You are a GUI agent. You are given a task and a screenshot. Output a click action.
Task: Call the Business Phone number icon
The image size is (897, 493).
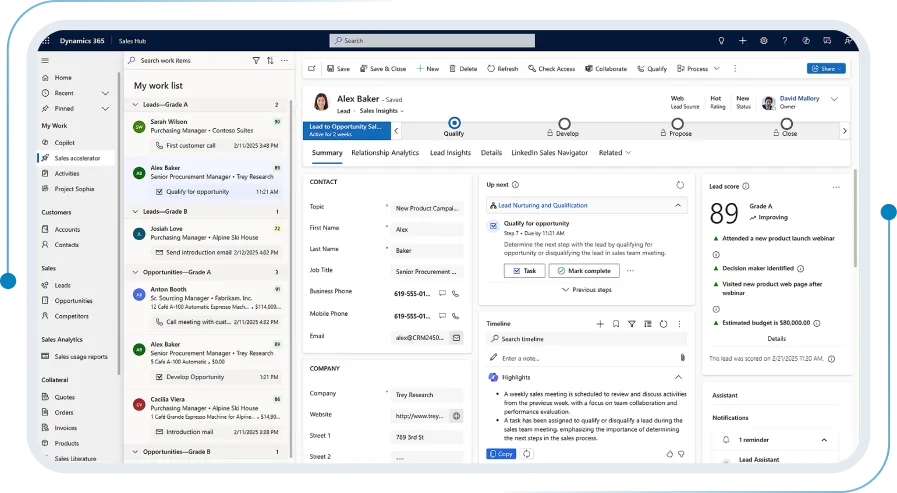pos(455,293)
